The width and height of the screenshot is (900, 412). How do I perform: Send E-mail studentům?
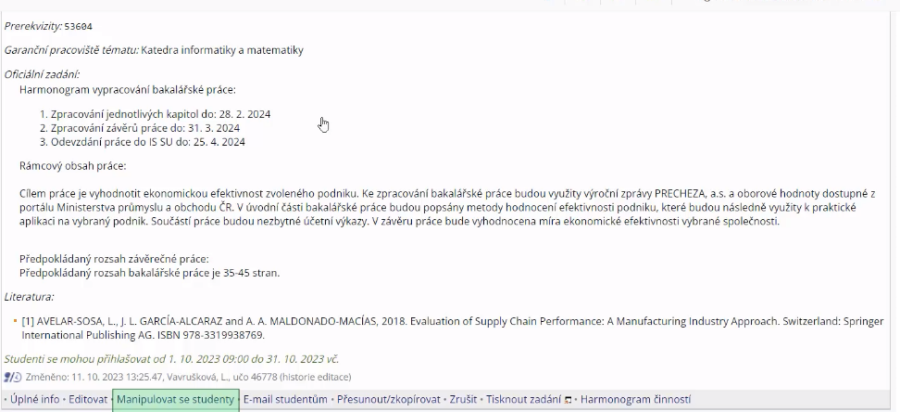click(x=285, y=399)
